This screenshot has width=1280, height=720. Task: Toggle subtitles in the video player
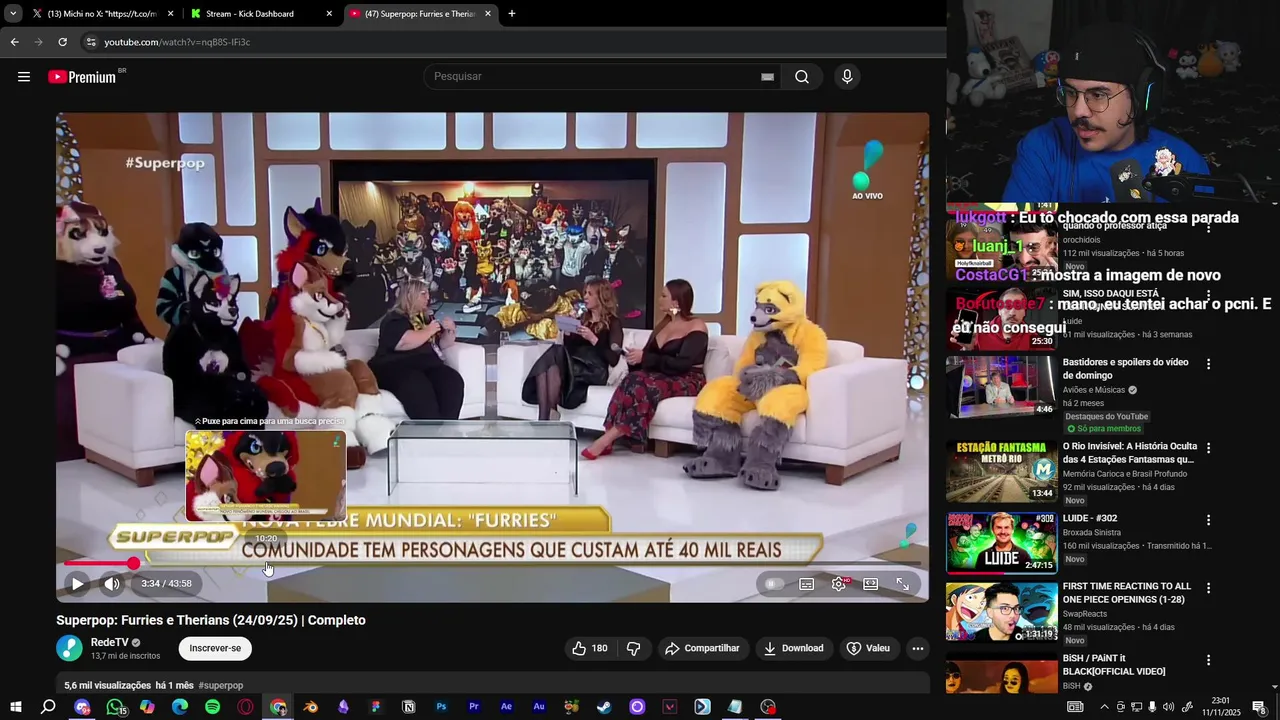coord(806,584)
